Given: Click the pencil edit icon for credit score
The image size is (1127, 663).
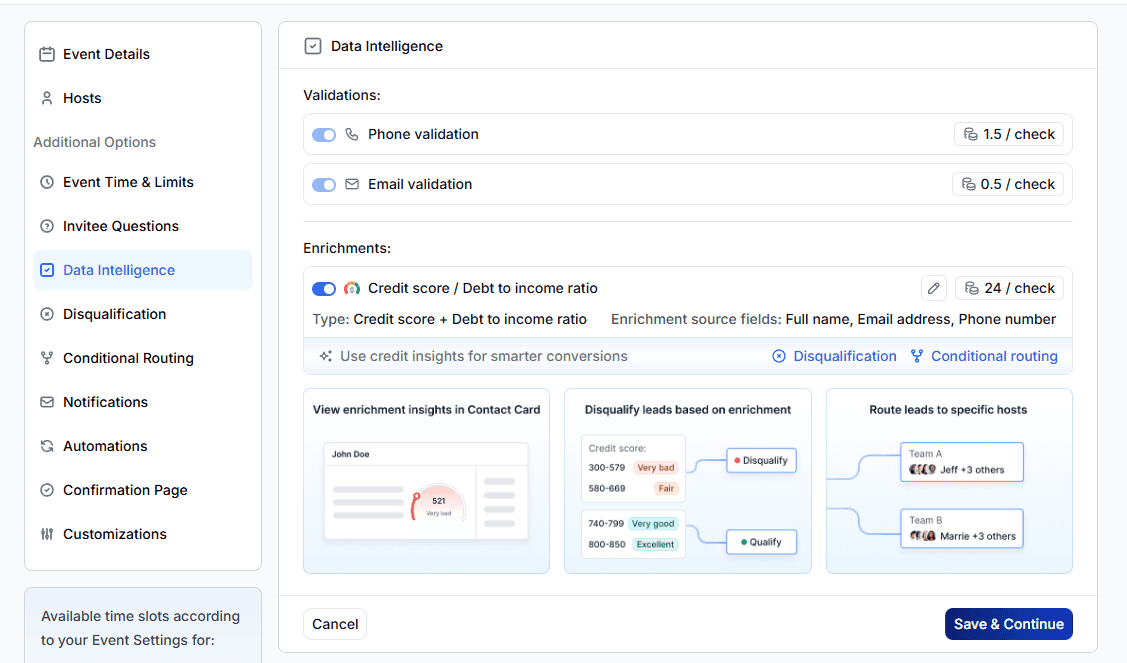Looking at the screenshot, I should [x=933, y=288].
